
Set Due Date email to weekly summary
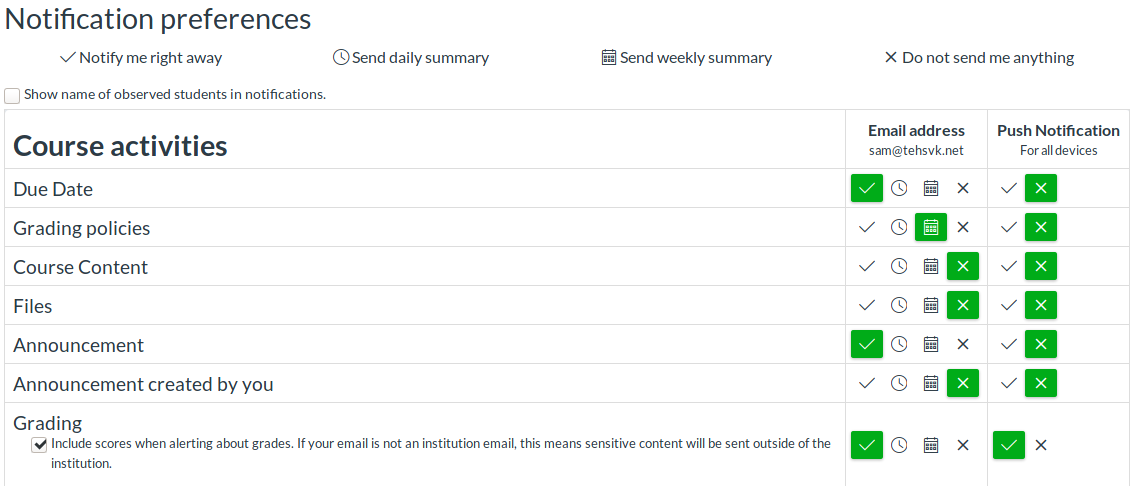point(931,188)
